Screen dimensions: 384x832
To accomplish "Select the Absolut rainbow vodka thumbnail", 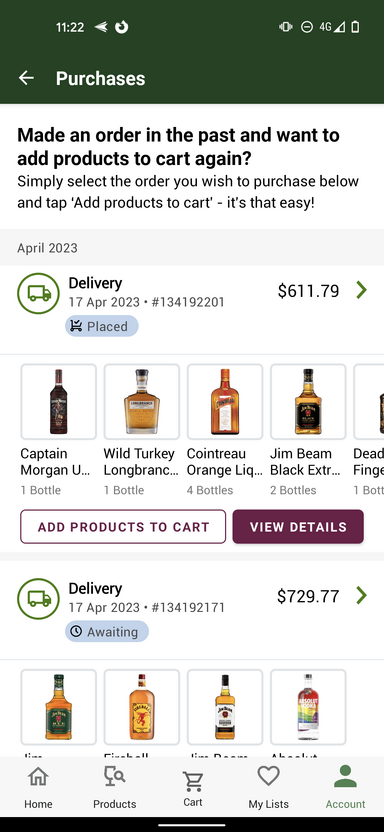I will click(308, 707).
